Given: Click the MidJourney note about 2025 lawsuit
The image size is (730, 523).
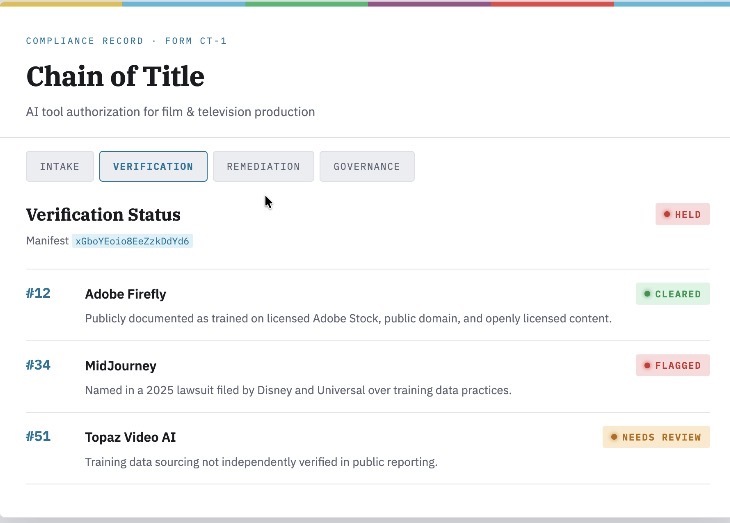Looking at the screenshot, I should tap(298, 390).
